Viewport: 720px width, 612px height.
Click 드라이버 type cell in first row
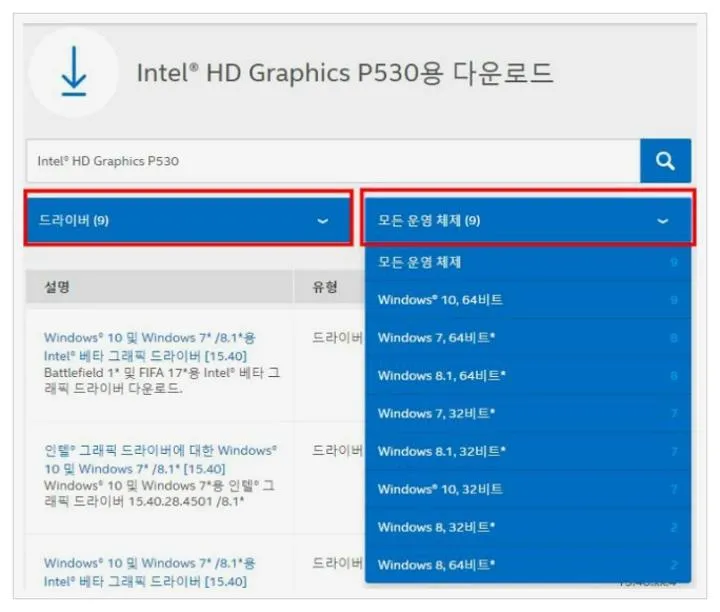tap(337, 338)
